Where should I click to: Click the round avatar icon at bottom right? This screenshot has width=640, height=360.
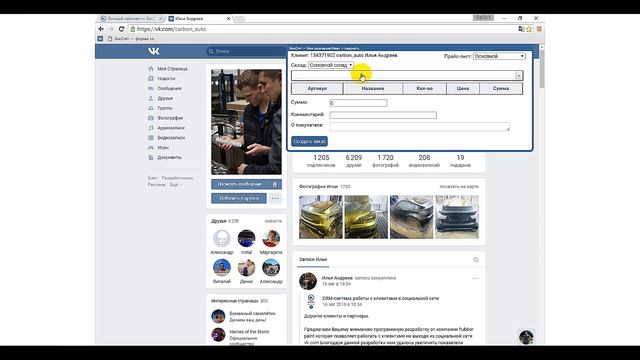click(x=526, y=337)
